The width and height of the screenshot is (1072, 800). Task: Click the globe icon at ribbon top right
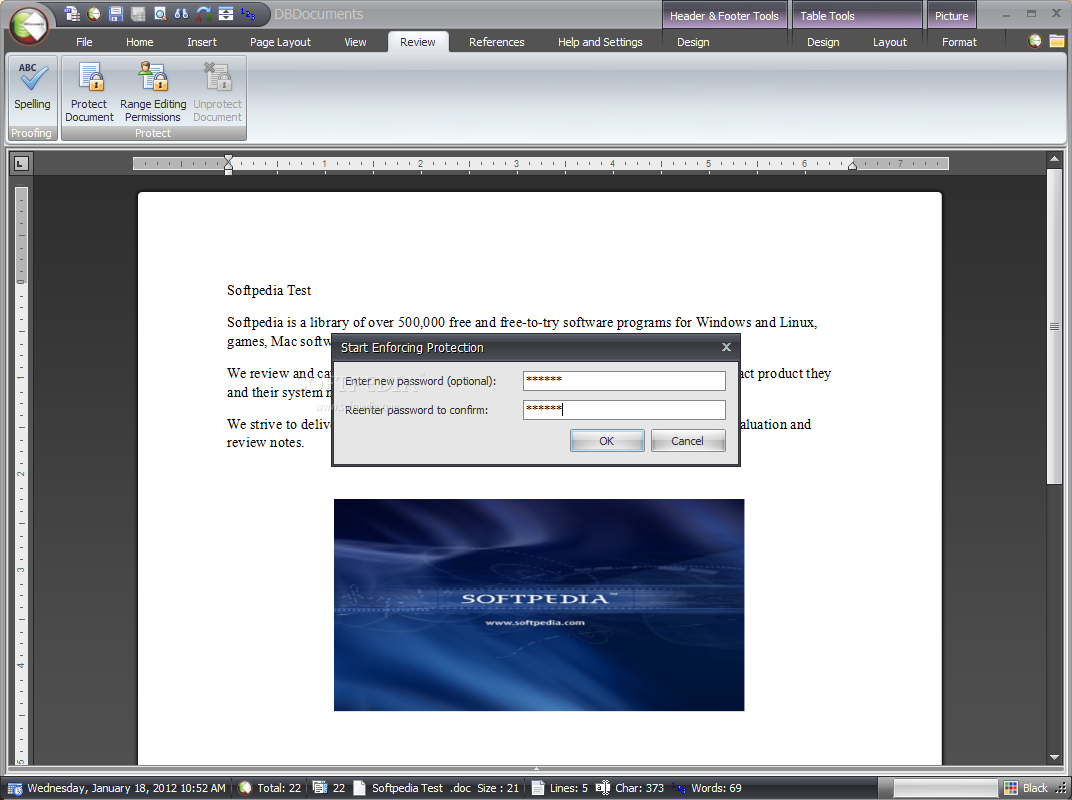click(x=1035, y=41)
